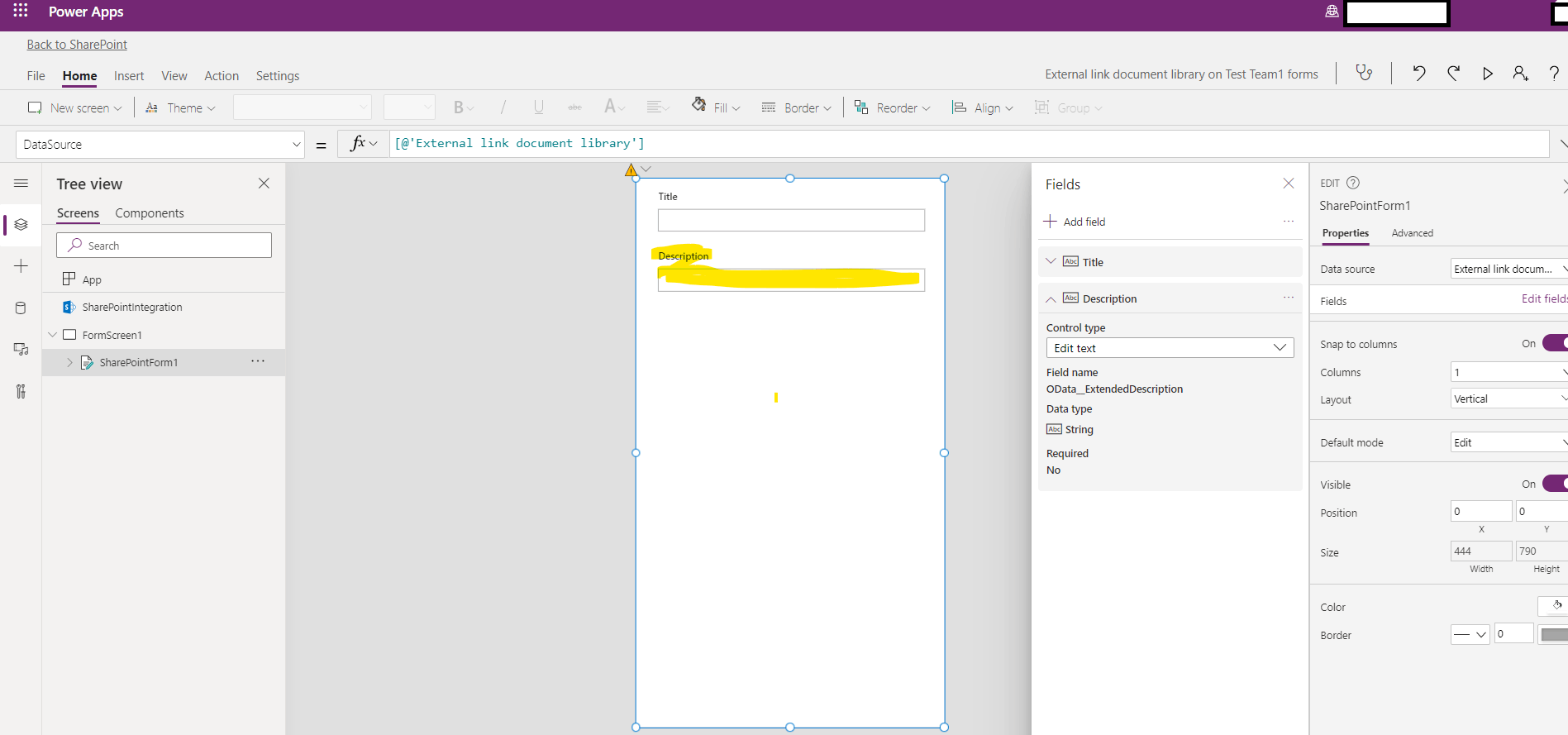1568x735 pixels.
Task: Select SharePointIntegration in tree view
Action: point(132,307)
